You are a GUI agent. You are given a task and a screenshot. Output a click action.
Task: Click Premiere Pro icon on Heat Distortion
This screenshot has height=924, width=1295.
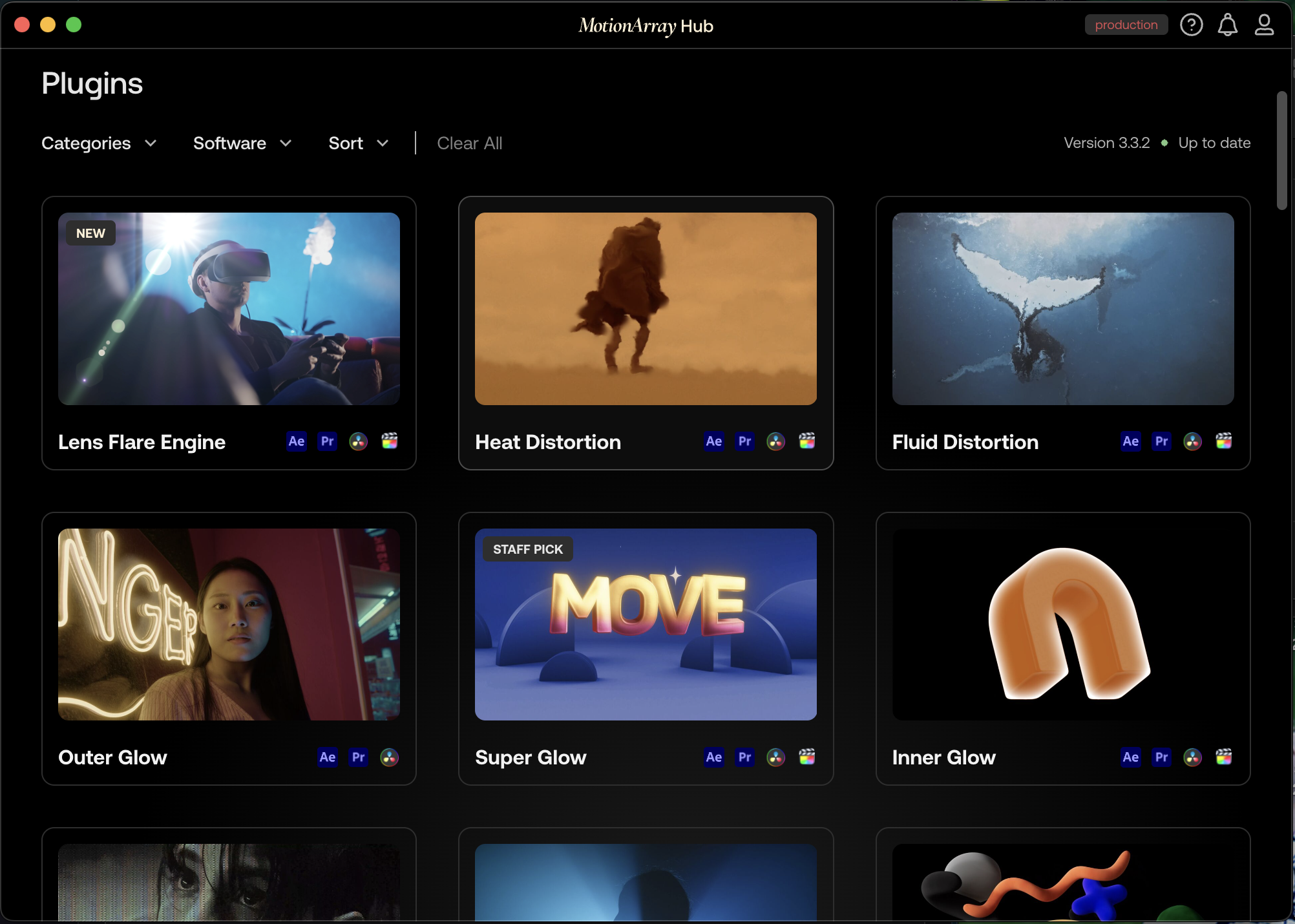pyautogui.click(x=745, y=441)
